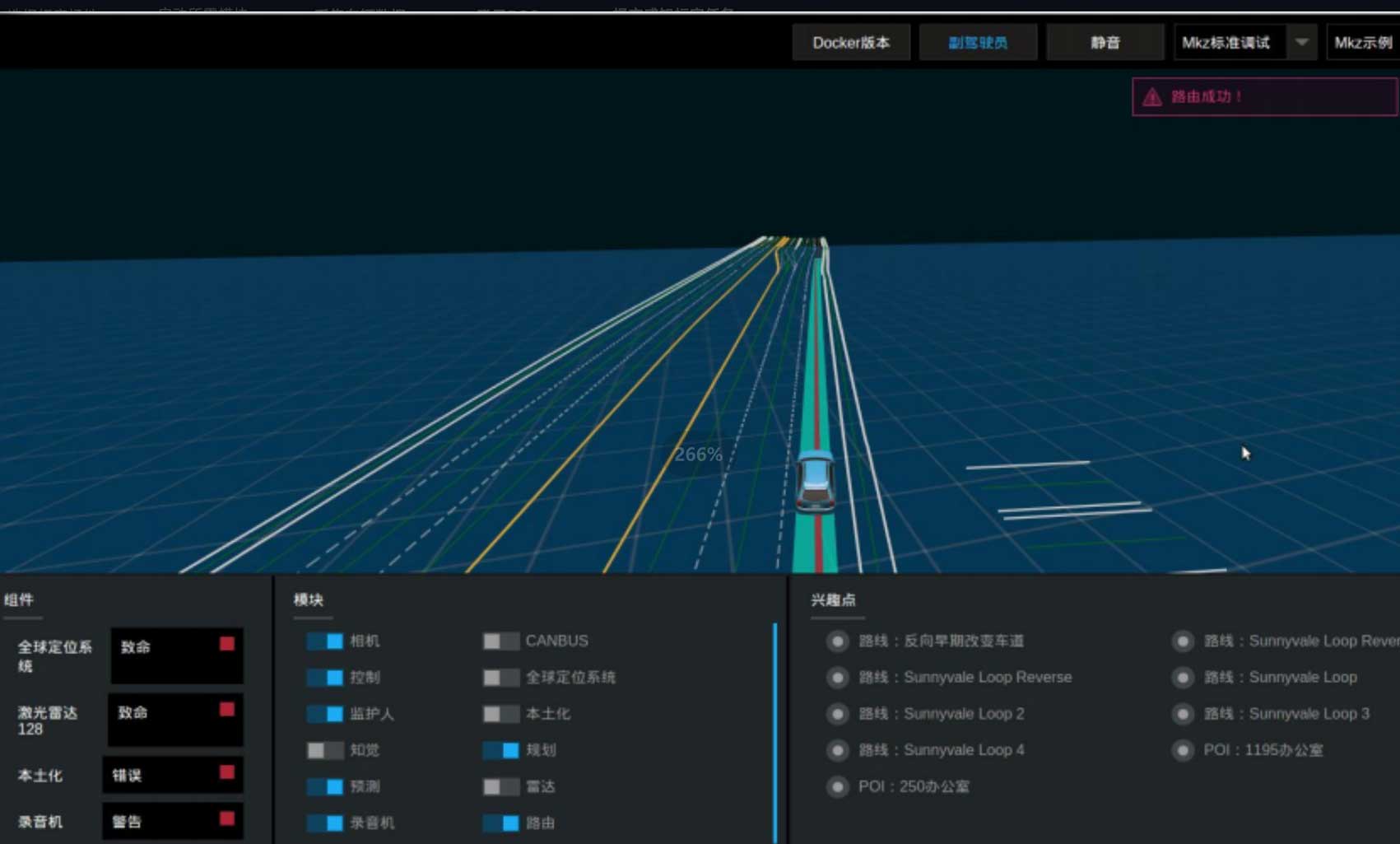The height and width of the screenshot is (844, 1400).
Task: Select route Sunnyvale Loop Reverse radio button
Action: [x=837, y=677]
